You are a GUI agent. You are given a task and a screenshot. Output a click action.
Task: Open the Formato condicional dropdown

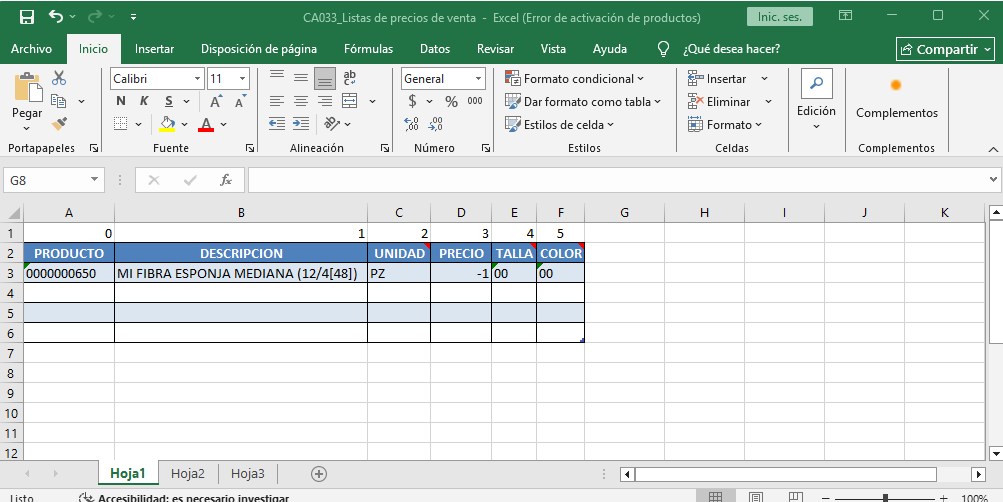click(x=575, y=79)
